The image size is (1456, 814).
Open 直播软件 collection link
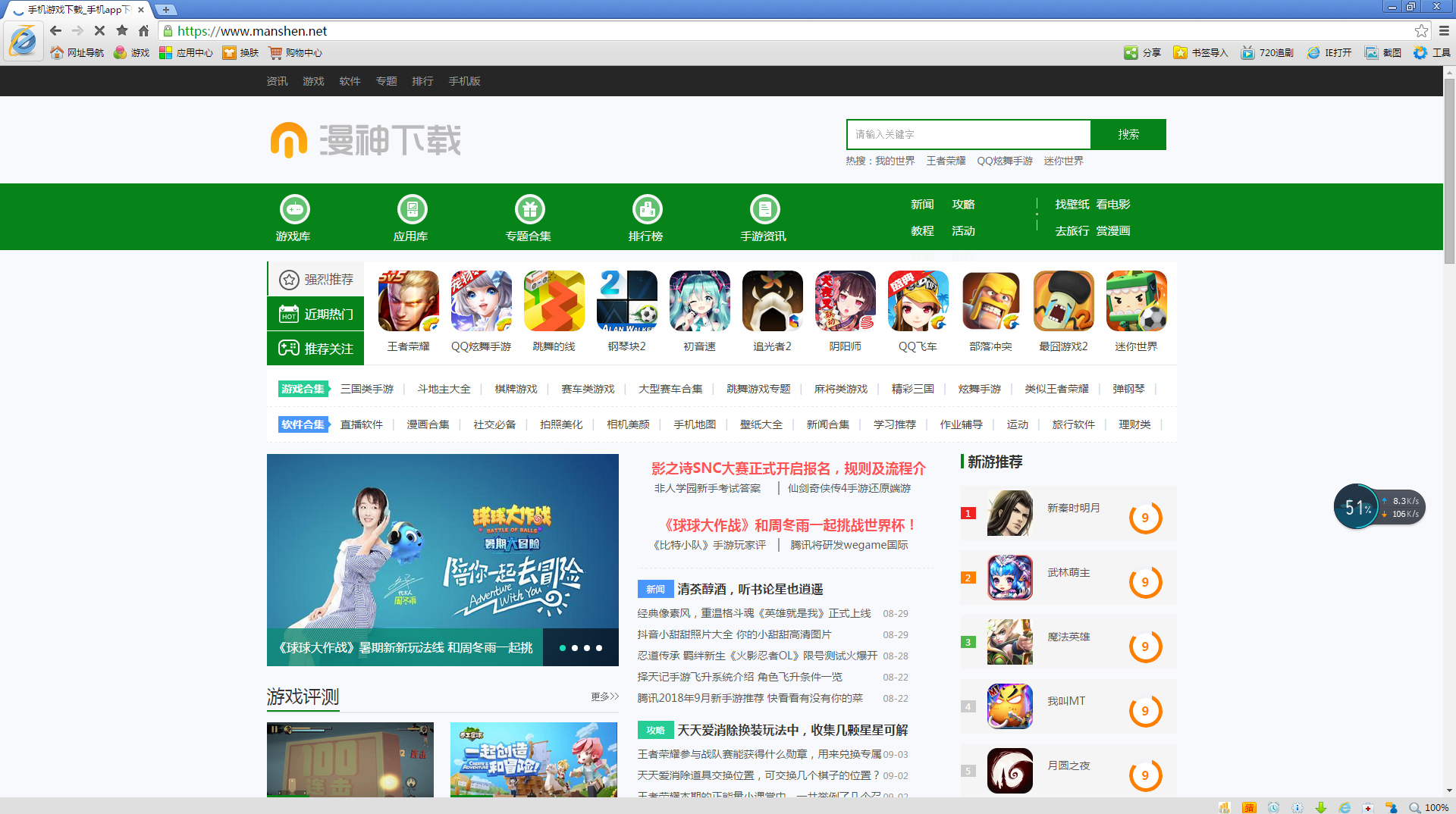[362, 424]
